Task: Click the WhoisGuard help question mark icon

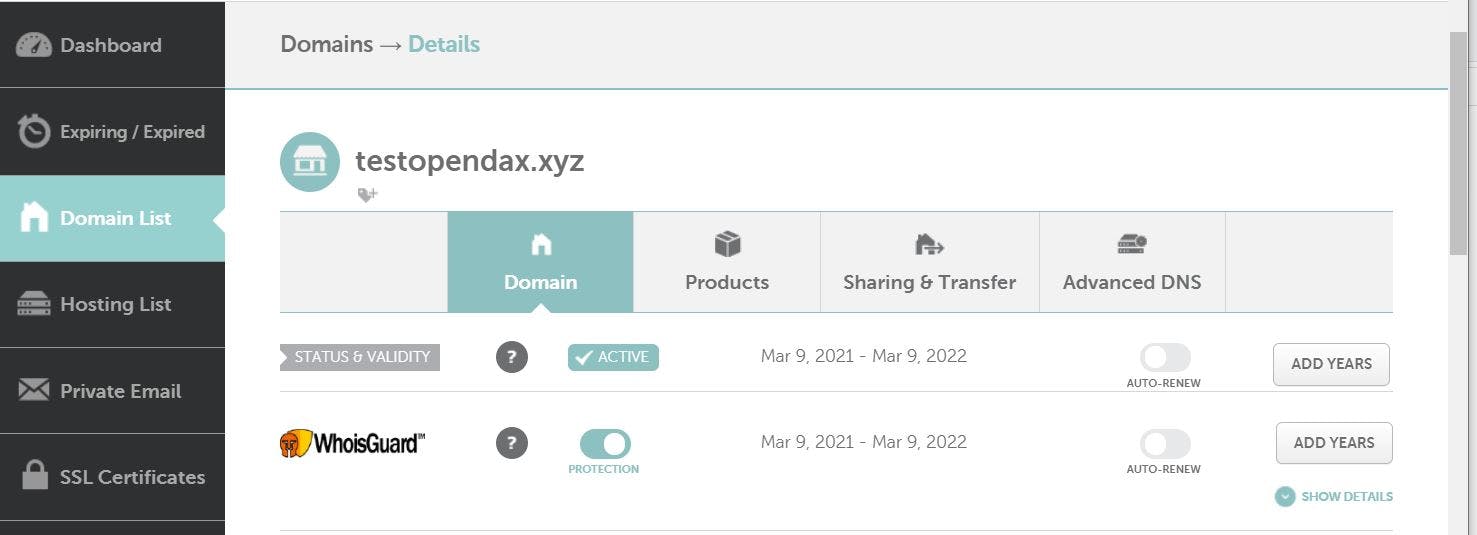Action: pyautogui.click(x=512, y=442)
